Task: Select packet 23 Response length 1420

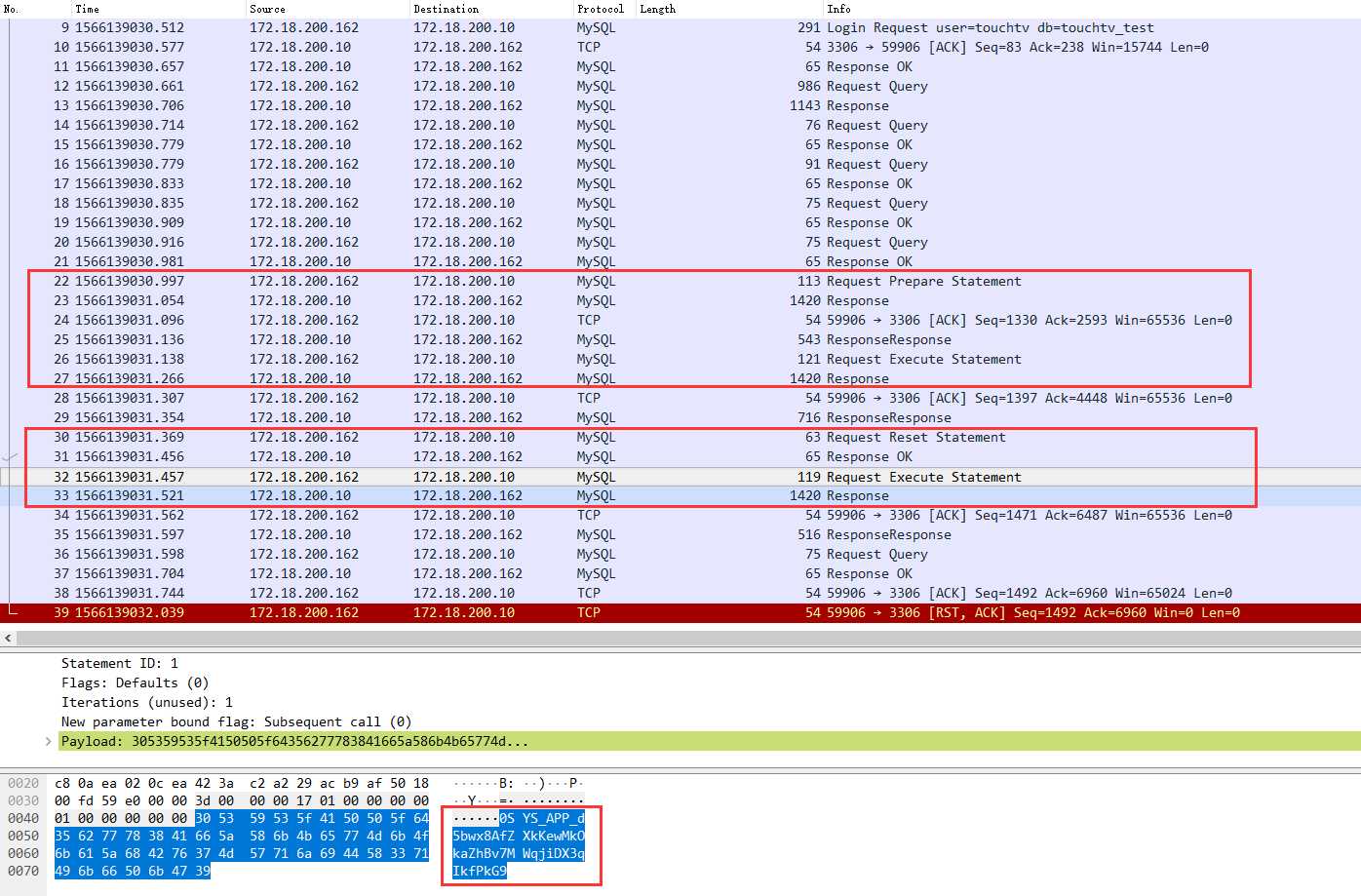Action: (680, 300)
